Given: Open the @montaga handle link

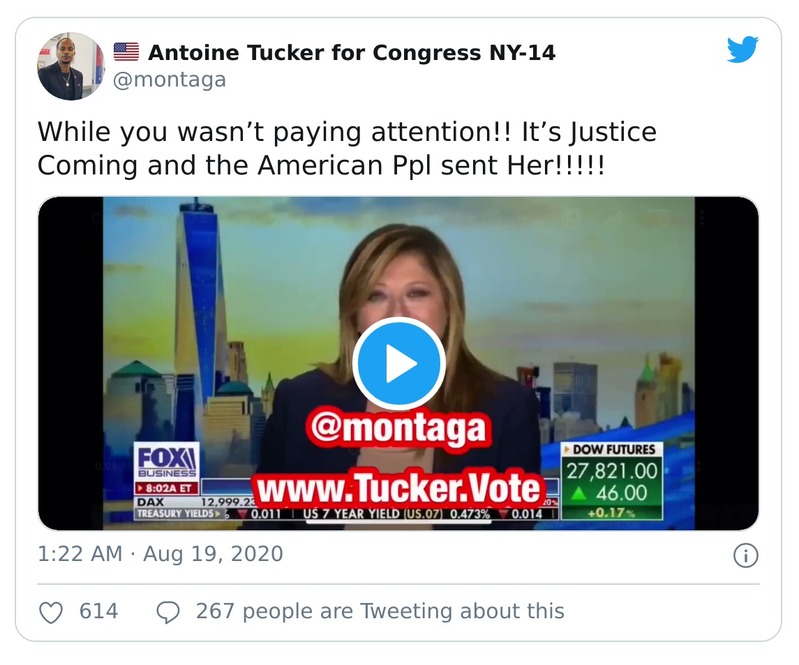Looking at the screenshot, I should click(x=169, y=80).
